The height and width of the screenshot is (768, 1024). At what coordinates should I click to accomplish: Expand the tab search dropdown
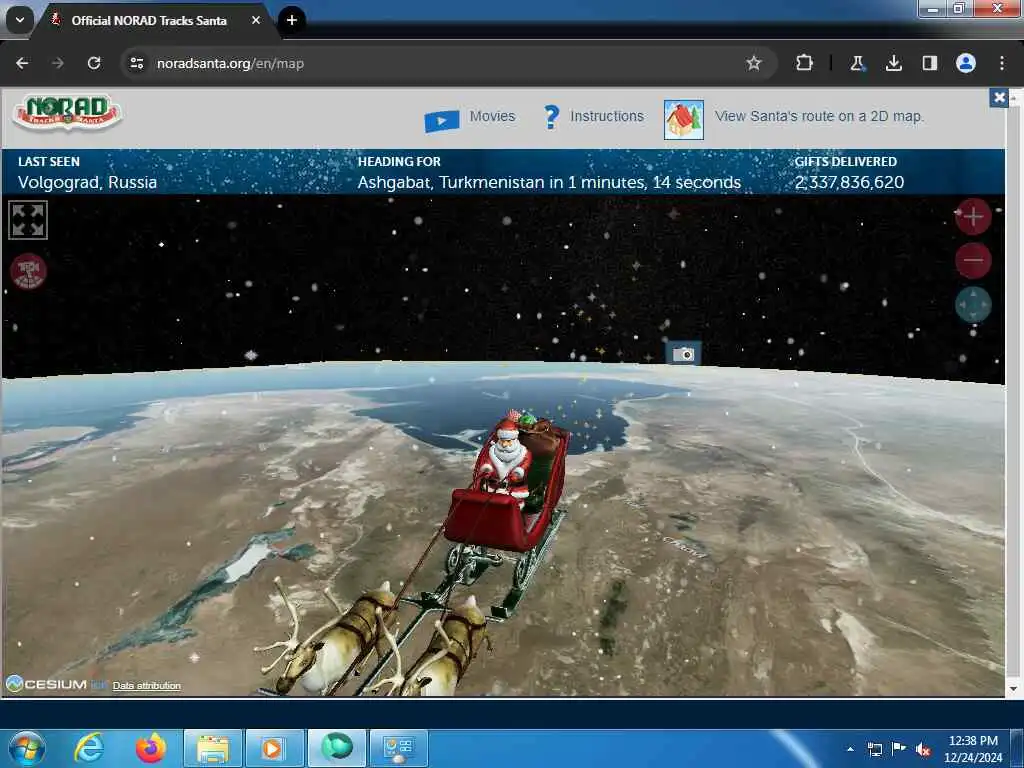pos(20,20)
